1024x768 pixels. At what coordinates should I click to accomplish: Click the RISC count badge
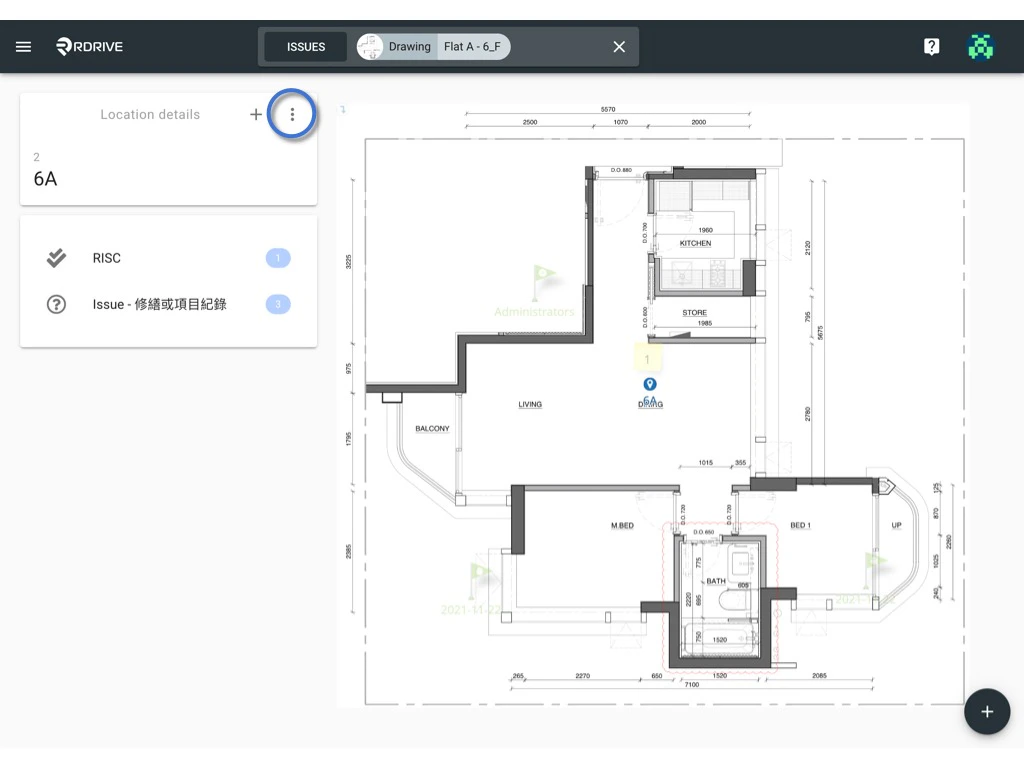pyautogui.click(x=278, y=258)
